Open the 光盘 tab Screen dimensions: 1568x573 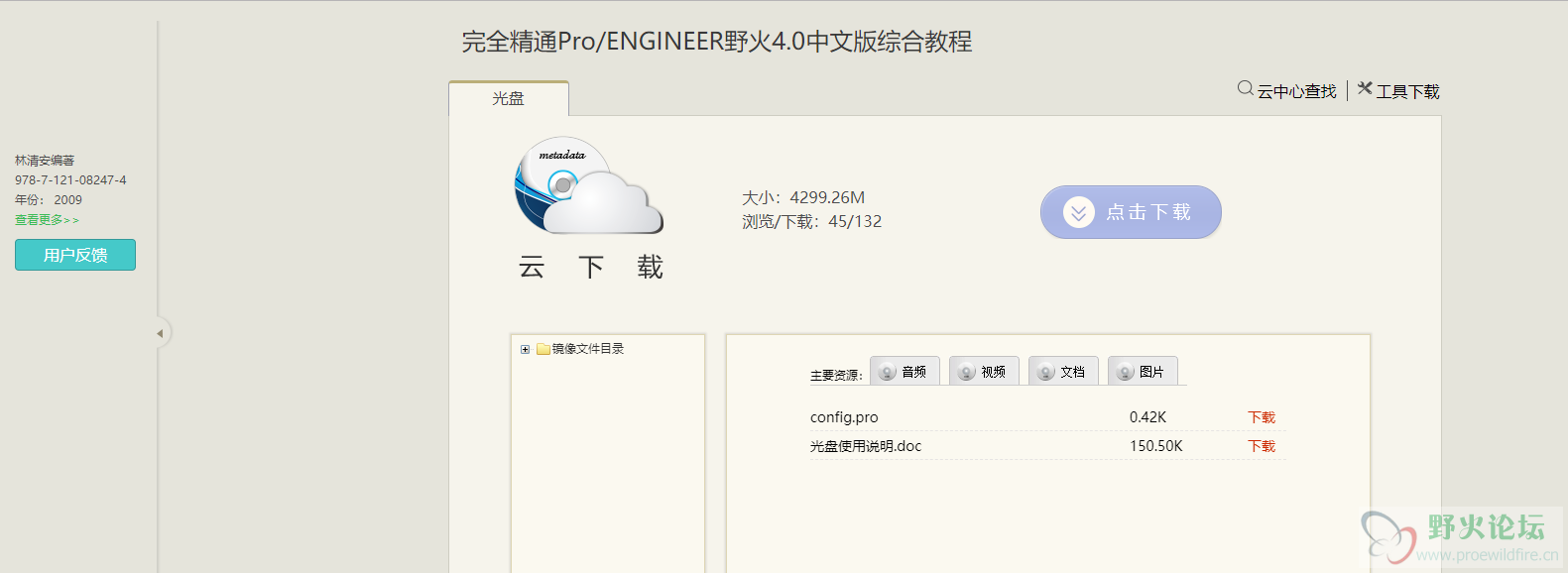coord(509,99)
